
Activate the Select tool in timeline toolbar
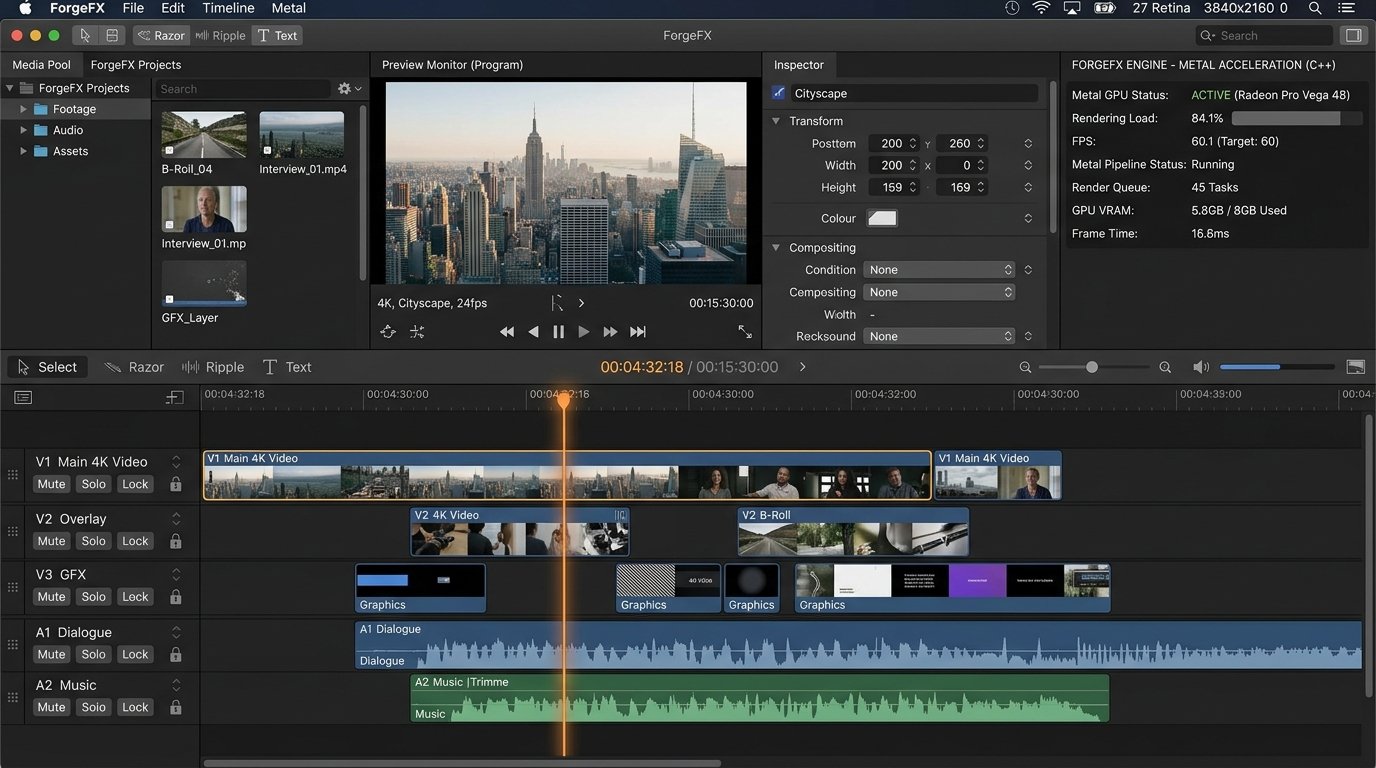click(47, 367)
